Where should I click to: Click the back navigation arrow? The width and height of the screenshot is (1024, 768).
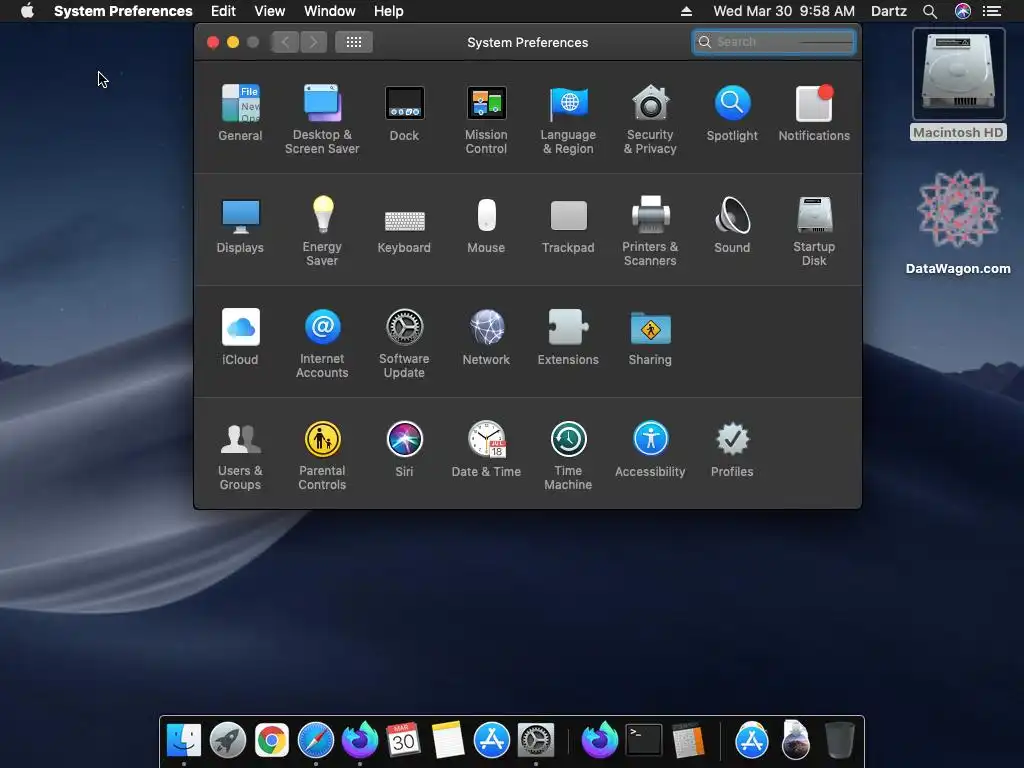click(285, 42)
